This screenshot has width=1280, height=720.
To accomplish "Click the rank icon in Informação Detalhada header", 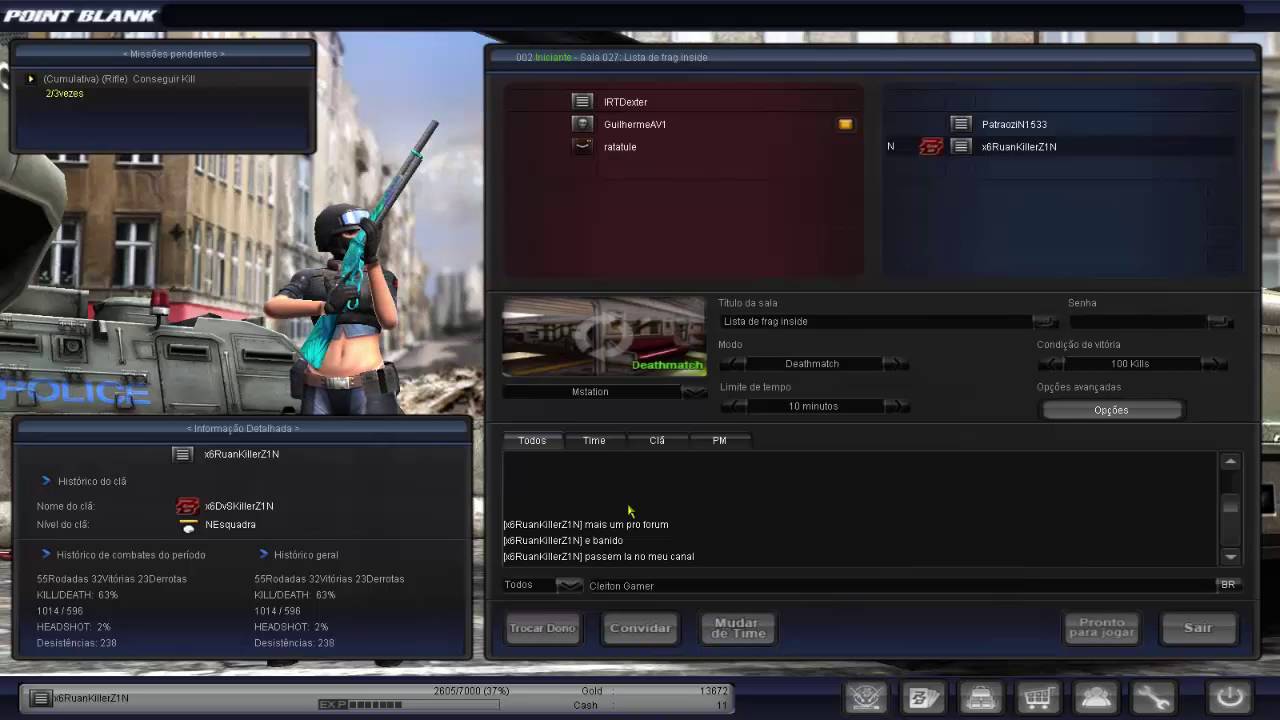I will 182,454.
